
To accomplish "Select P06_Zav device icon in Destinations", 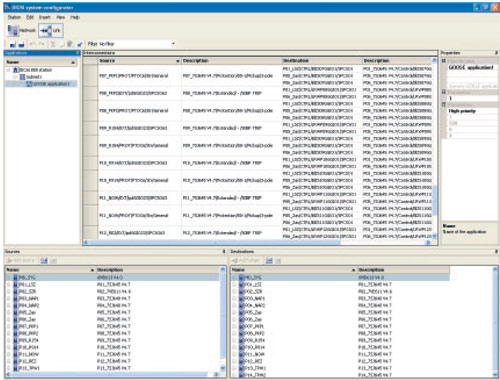I will point(242,319).
